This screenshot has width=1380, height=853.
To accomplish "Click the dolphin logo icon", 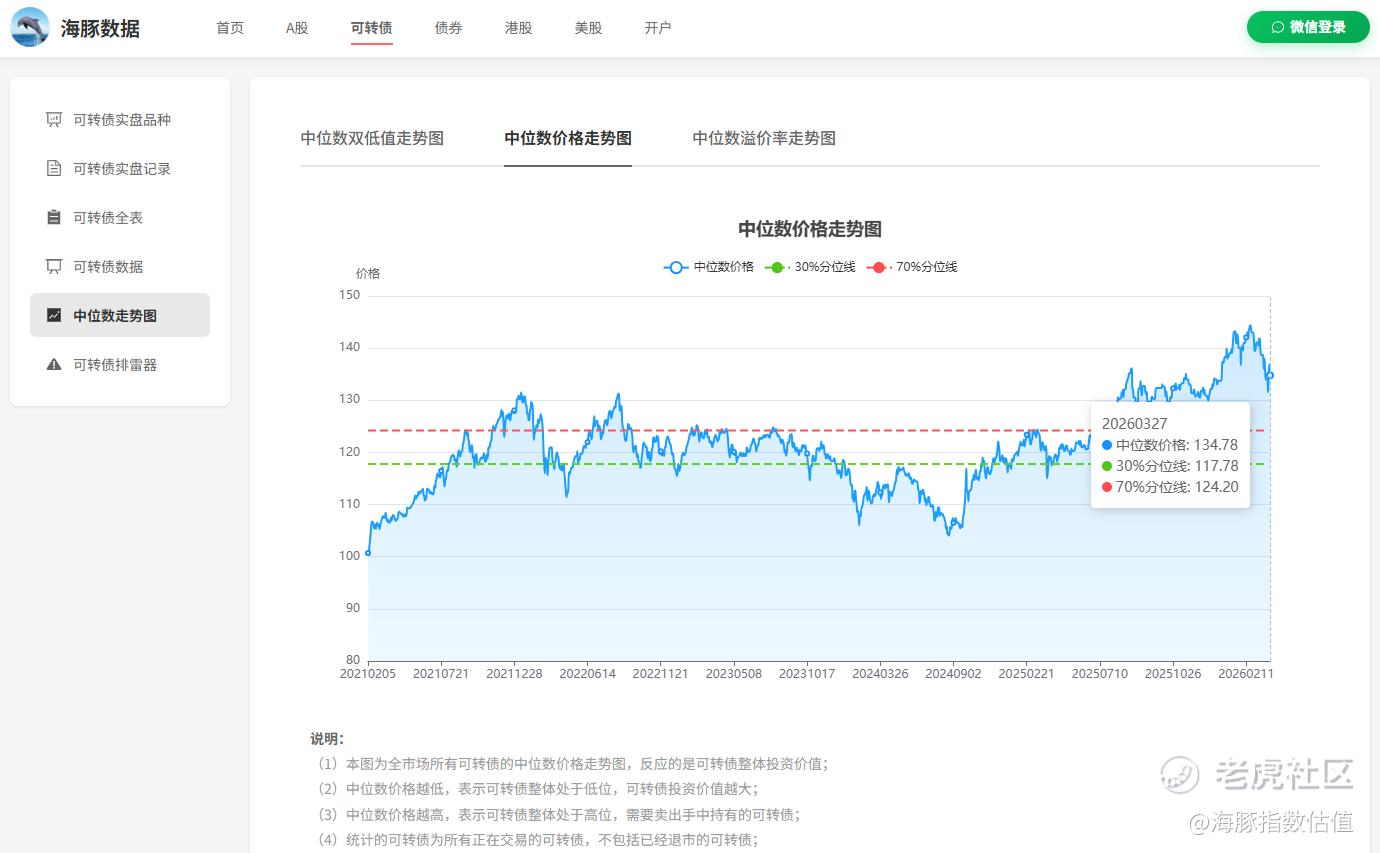I will 30,27.
